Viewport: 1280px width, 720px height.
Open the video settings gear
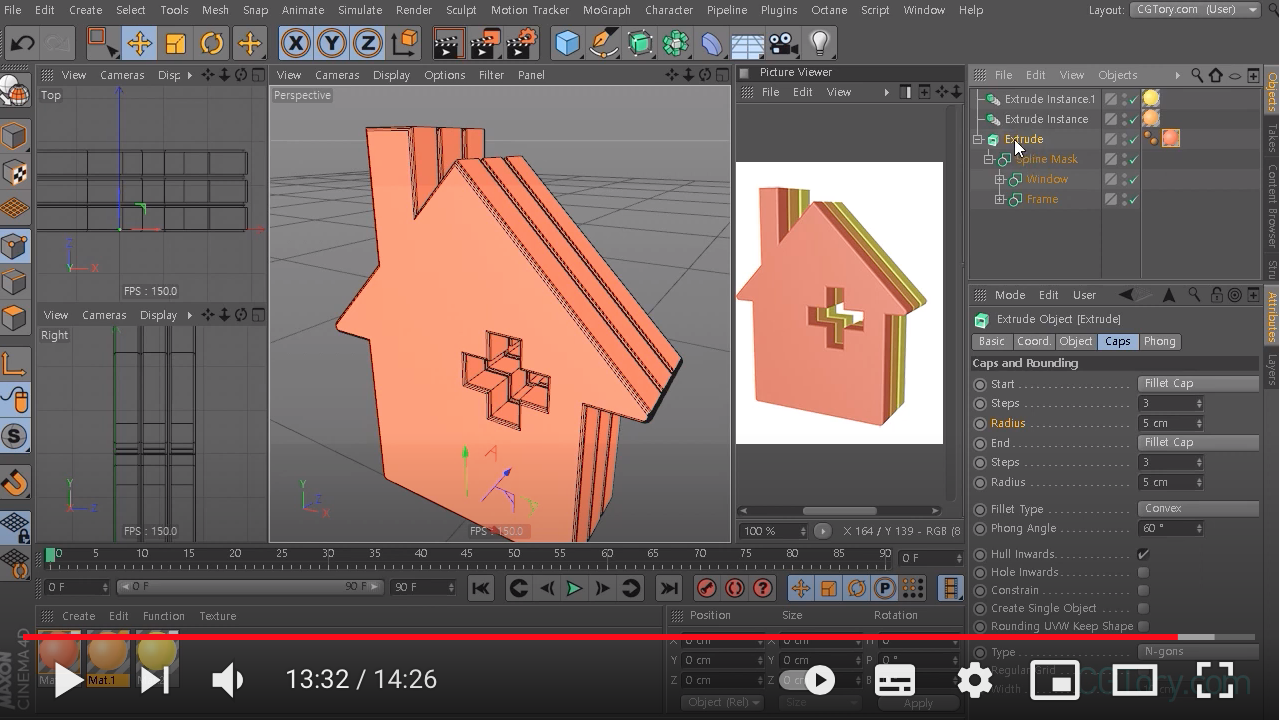coord(974,680)
